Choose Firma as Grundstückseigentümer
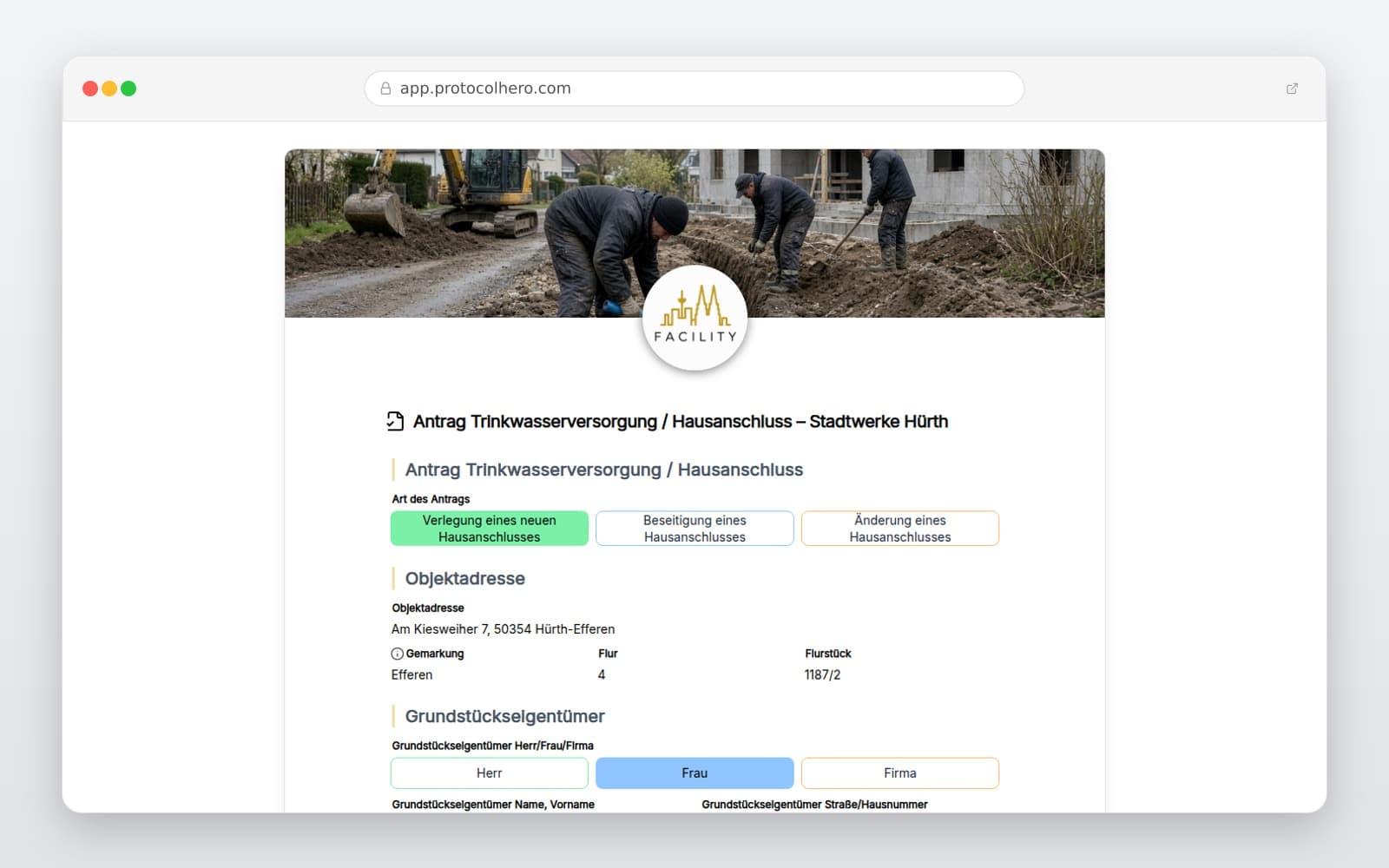1389x868 pixels. 900,773
